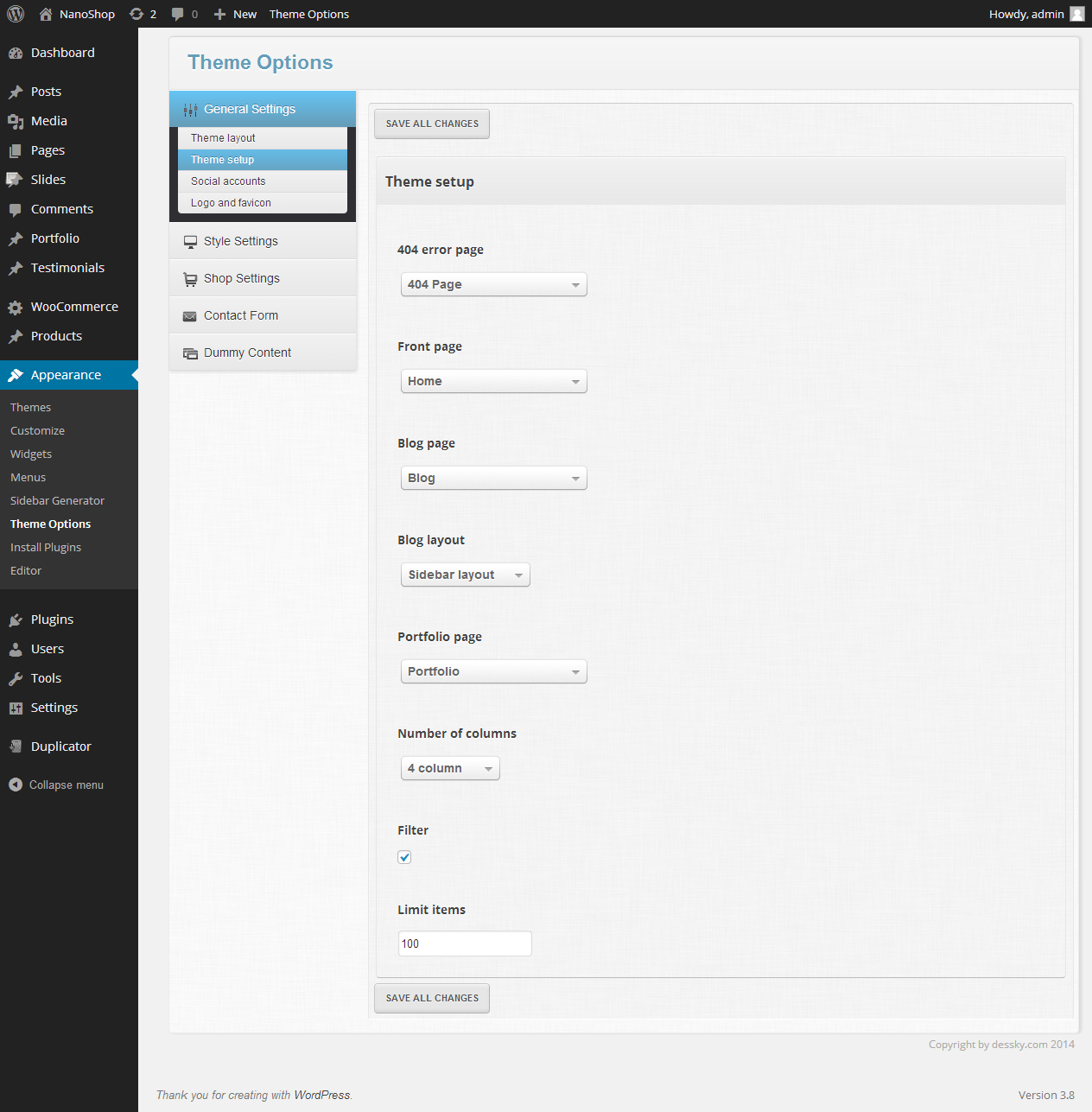Click the Contact Form envelope icon

click(x=190, y=316)
